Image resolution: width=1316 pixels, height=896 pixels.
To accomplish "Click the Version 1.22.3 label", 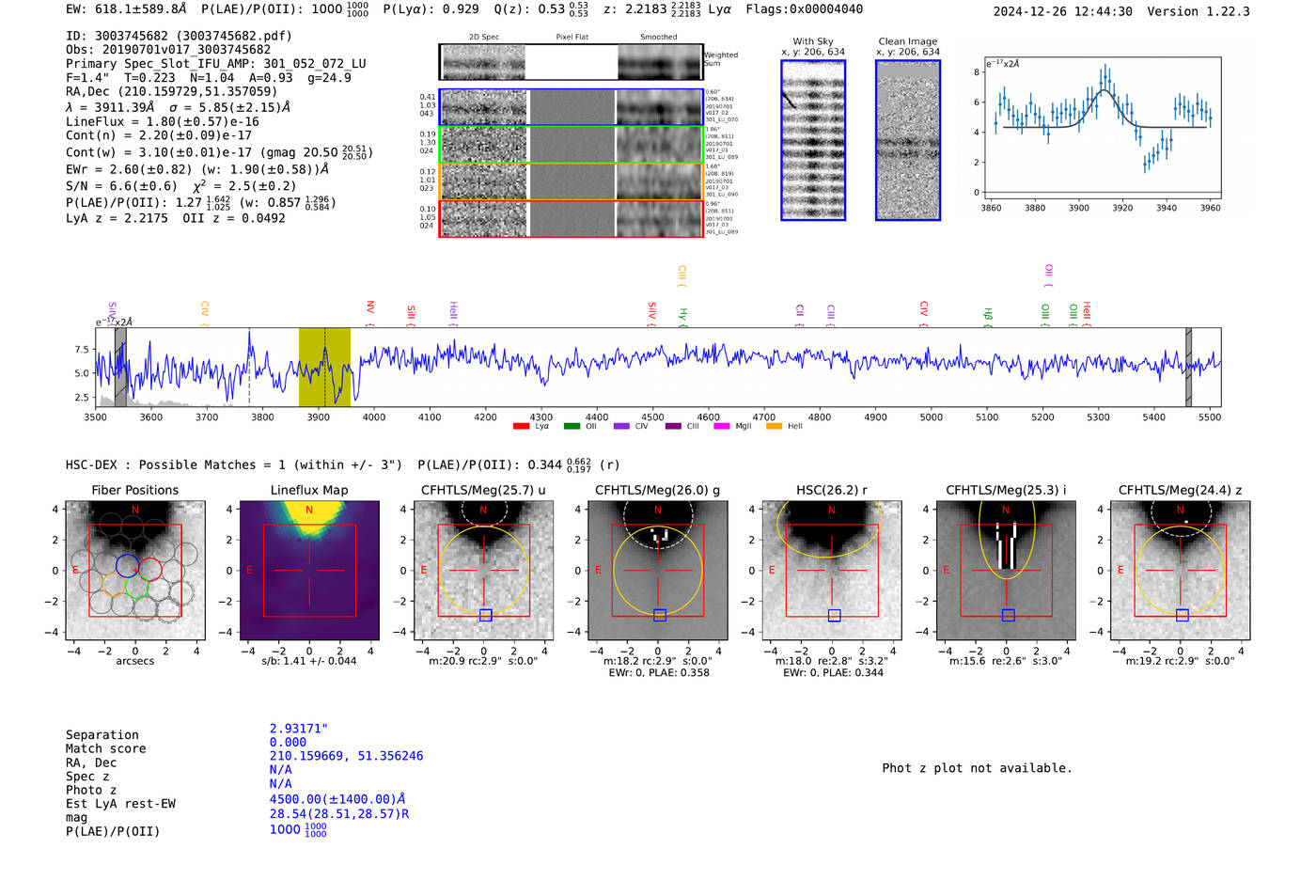I will tap(1198, 11).
